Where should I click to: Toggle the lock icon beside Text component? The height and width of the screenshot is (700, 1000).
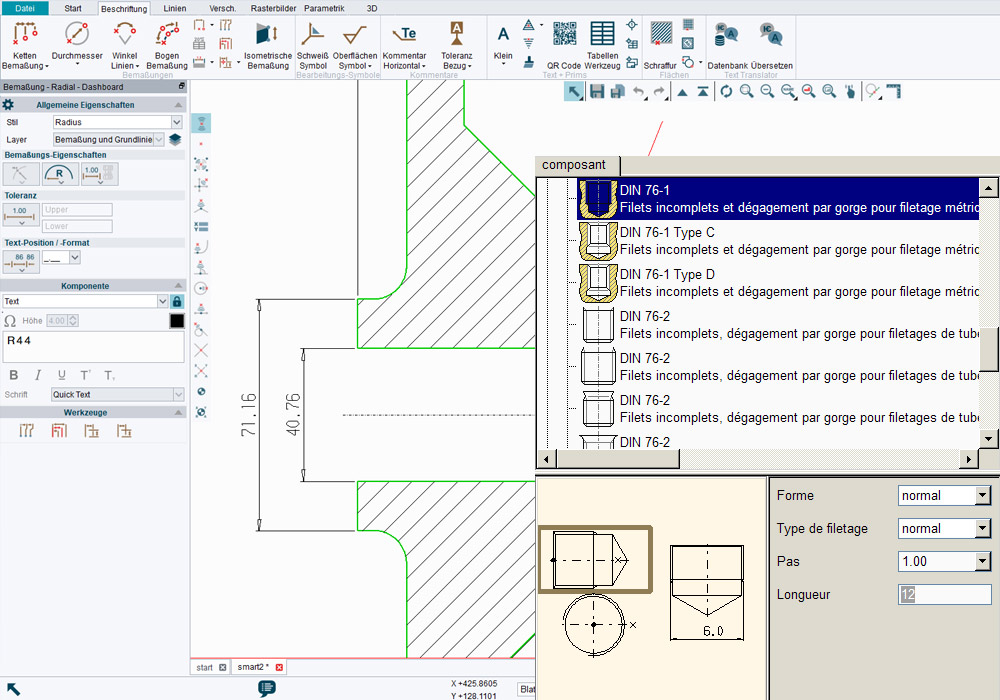click(x=177, y=301)
